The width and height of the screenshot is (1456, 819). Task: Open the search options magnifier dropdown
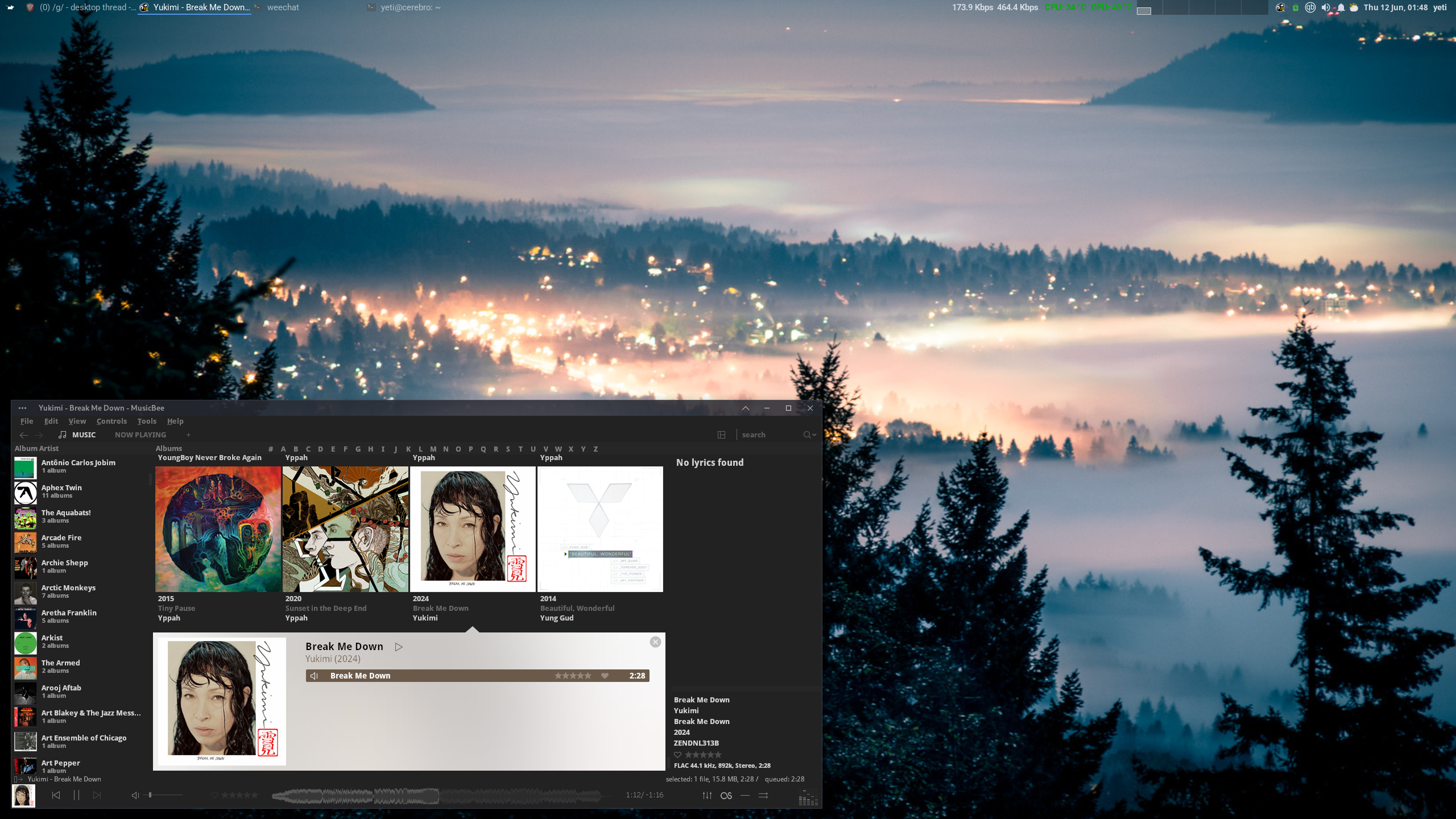tap(809, 435)
